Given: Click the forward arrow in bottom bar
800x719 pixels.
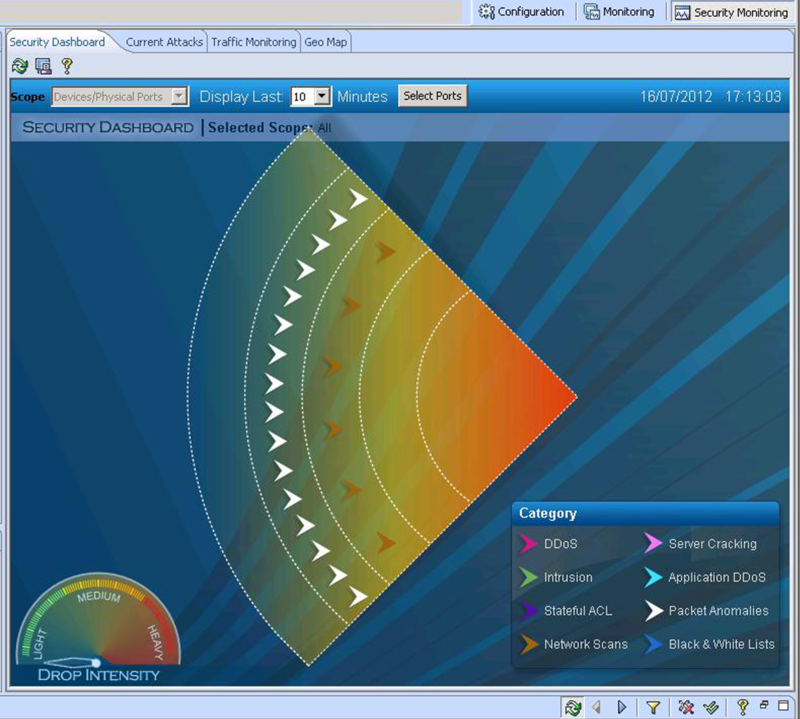Looking at the screenshot, I should click(621, 707).
